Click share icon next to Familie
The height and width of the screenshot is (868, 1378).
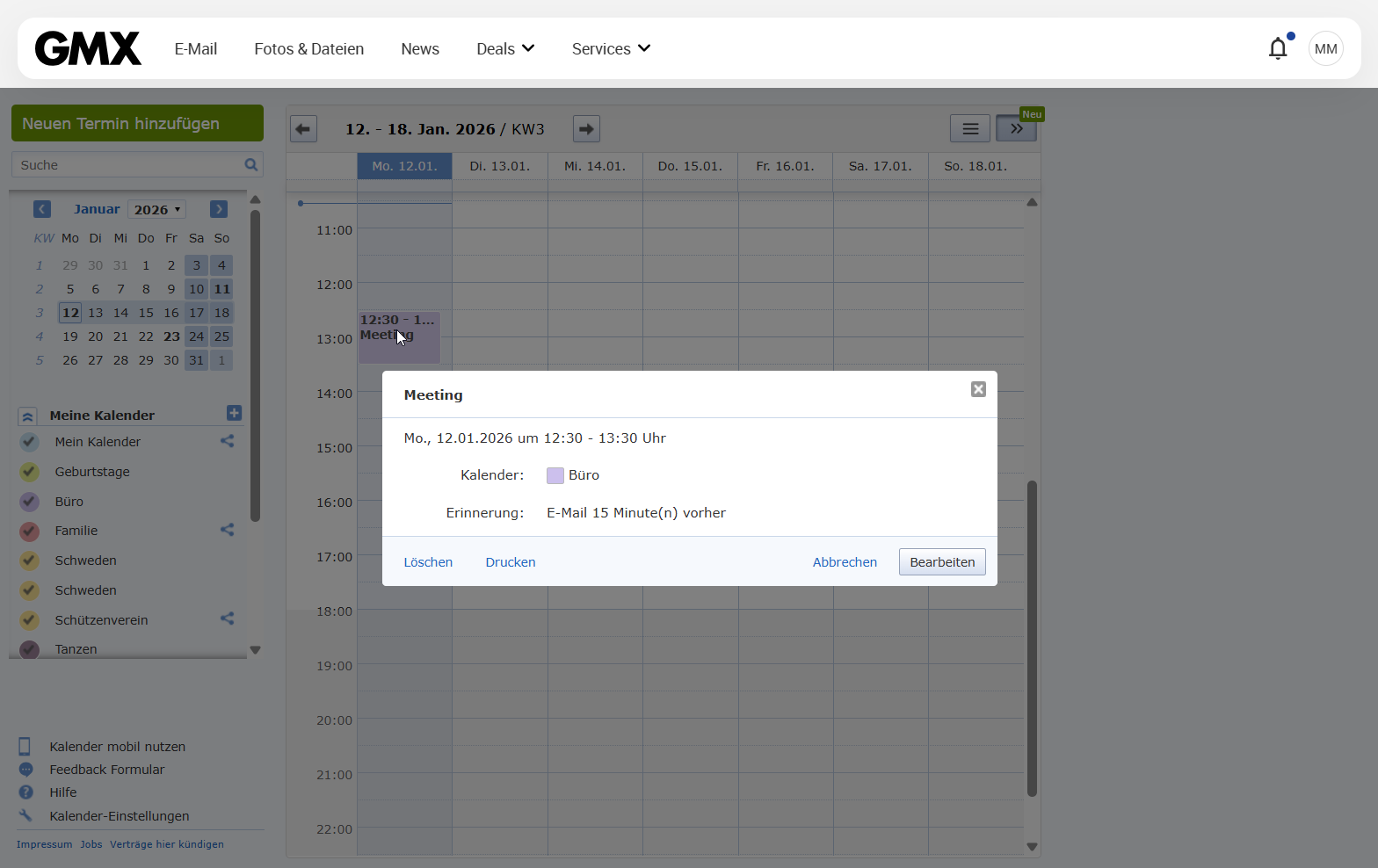[227, 530]
